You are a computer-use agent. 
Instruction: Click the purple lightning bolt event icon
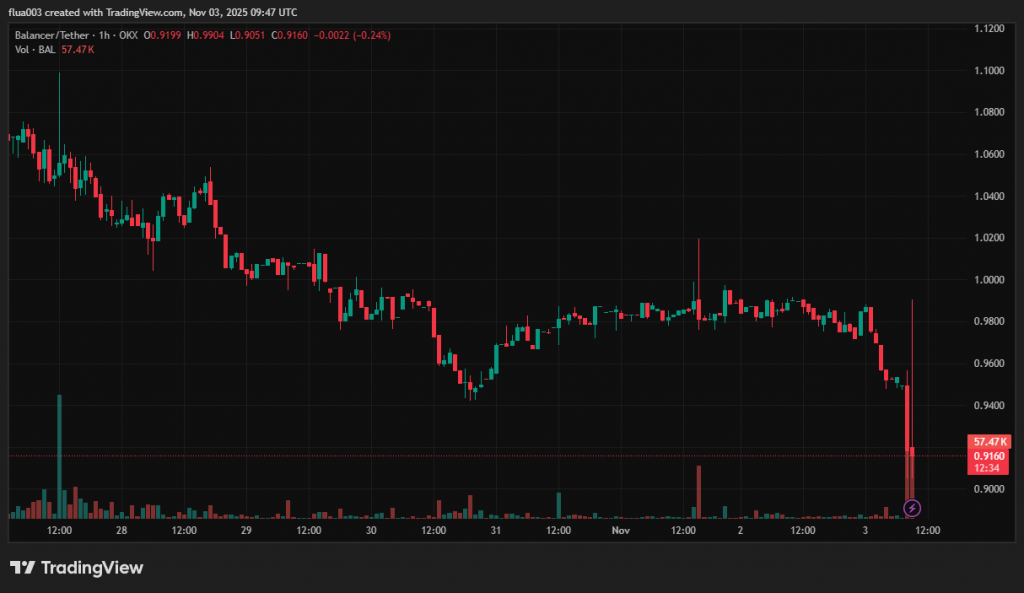[912, 508]
